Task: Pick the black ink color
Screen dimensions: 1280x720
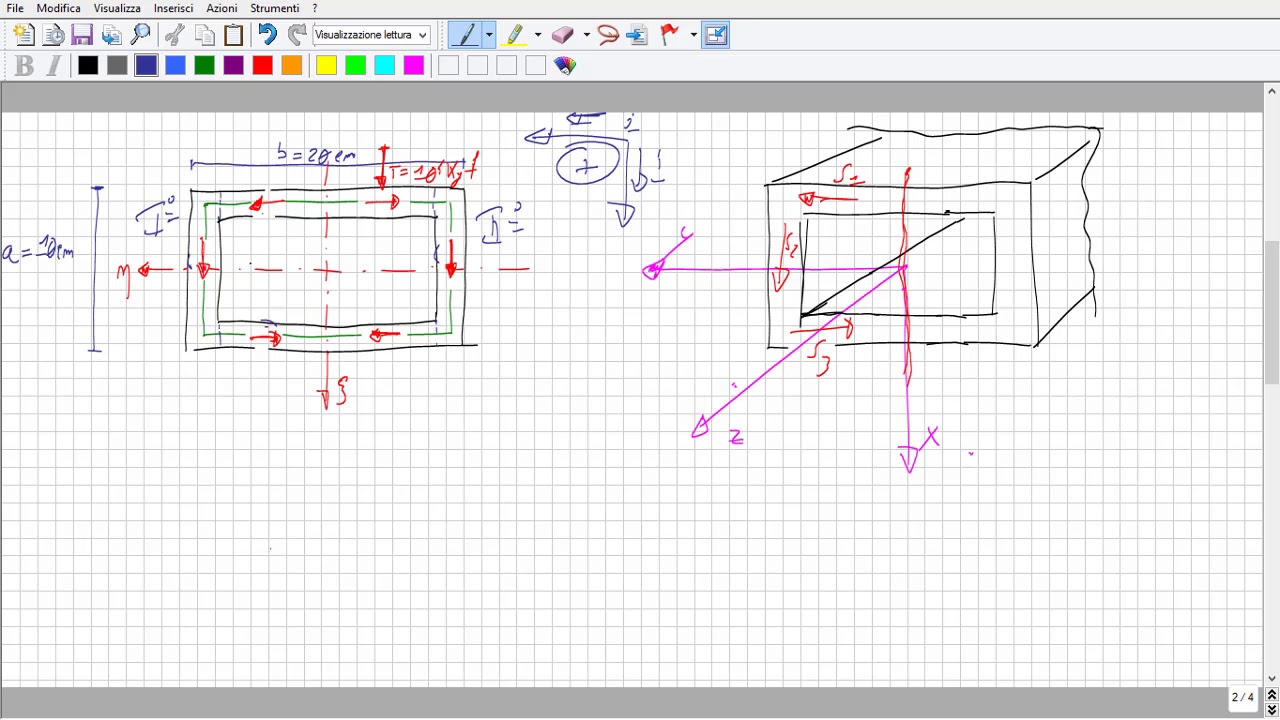Action: (88, 66)
